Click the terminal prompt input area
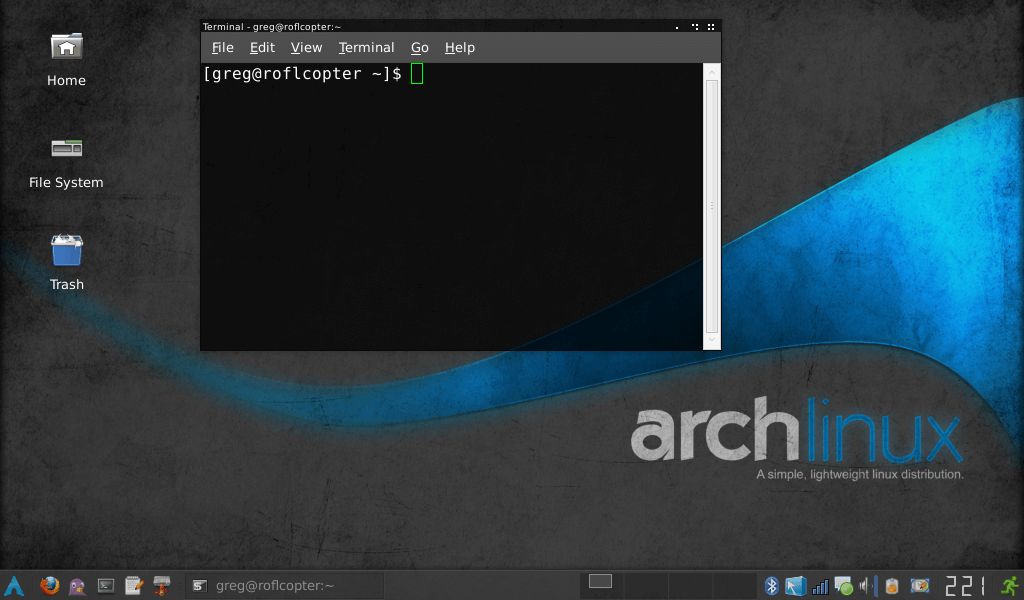The width and height of the screenshot is (1024, 600). coord(417,74)
